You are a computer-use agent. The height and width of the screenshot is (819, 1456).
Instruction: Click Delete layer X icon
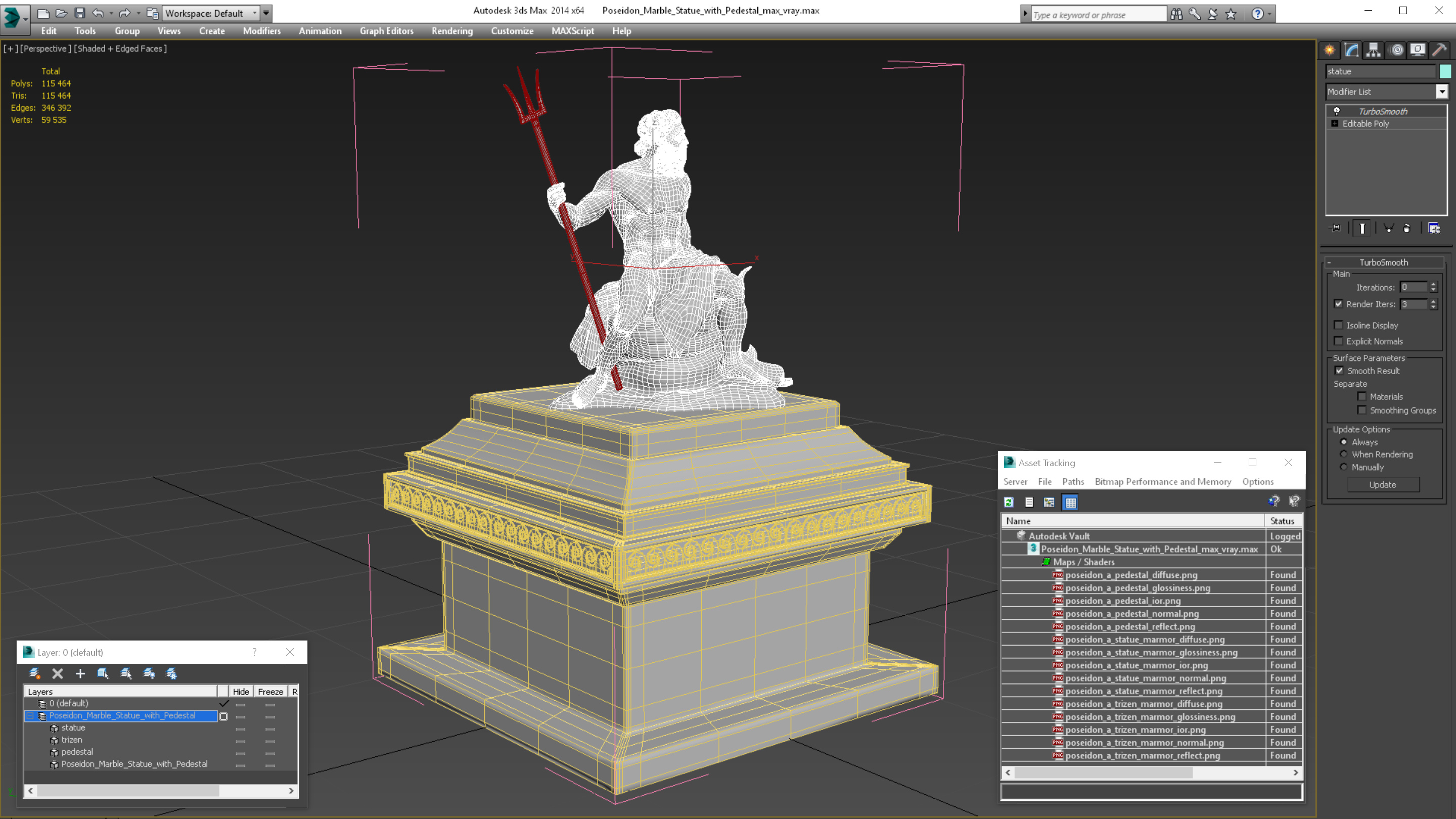point(57,673)
